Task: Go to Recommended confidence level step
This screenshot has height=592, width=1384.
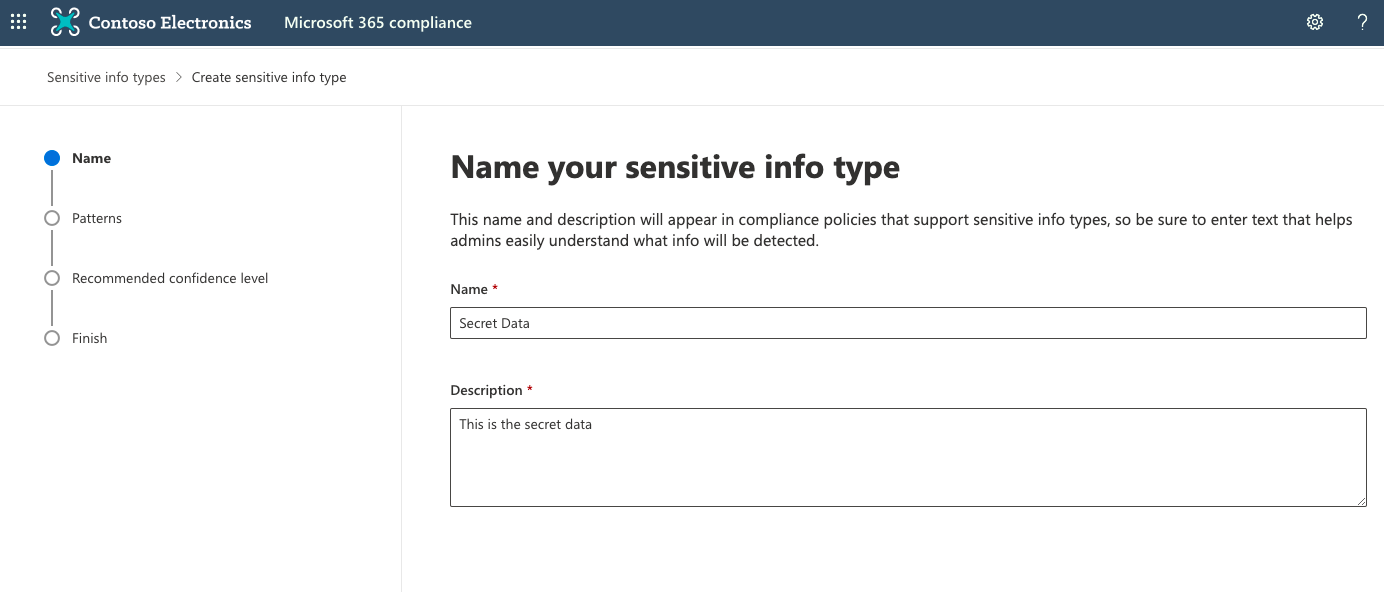Action: pos(170,278)
